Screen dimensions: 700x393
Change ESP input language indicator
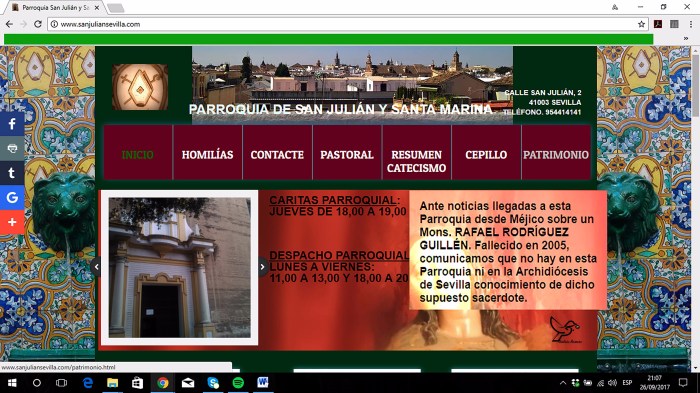point(627,383)
